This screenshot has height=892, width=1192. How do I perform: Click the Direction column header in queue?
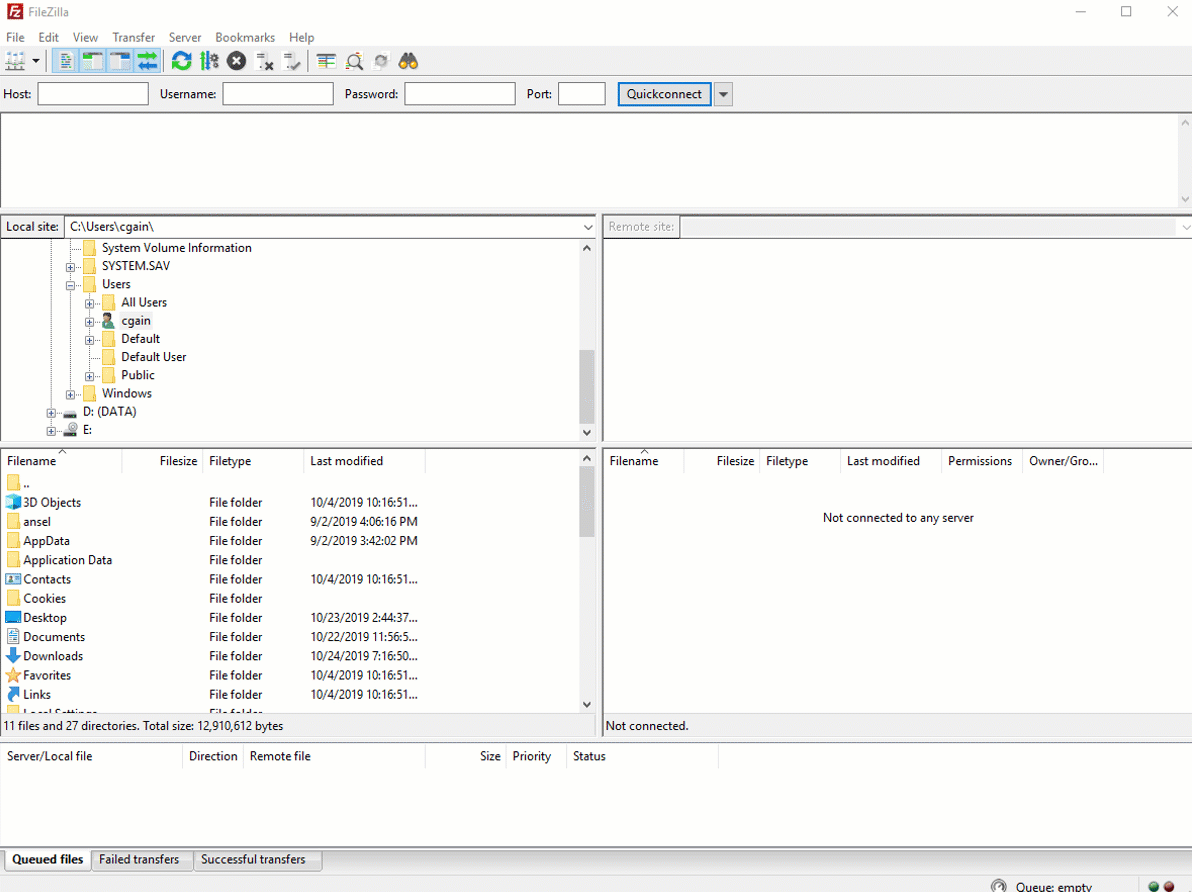(213, 756)
